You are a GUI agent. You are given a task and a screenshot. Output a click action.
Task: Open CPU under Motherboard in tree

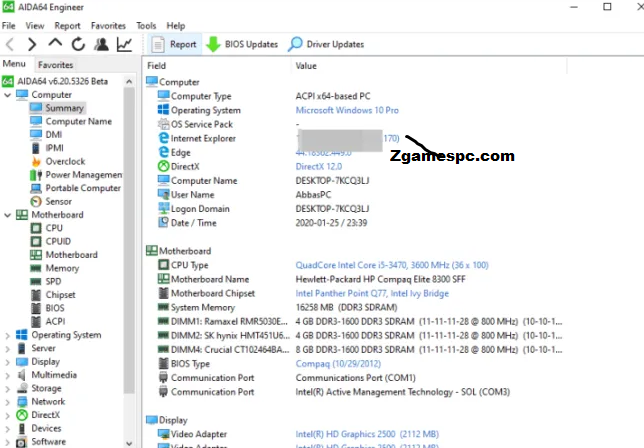pos(46,228)
